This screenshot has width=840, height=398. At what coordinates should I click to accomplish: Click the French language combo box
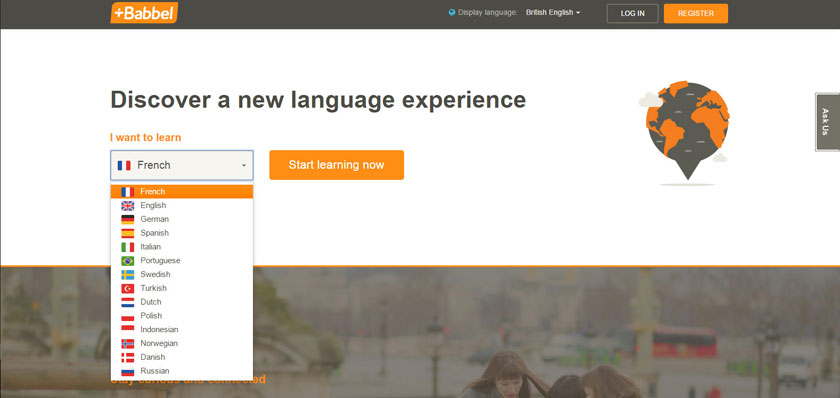[182, 165]
